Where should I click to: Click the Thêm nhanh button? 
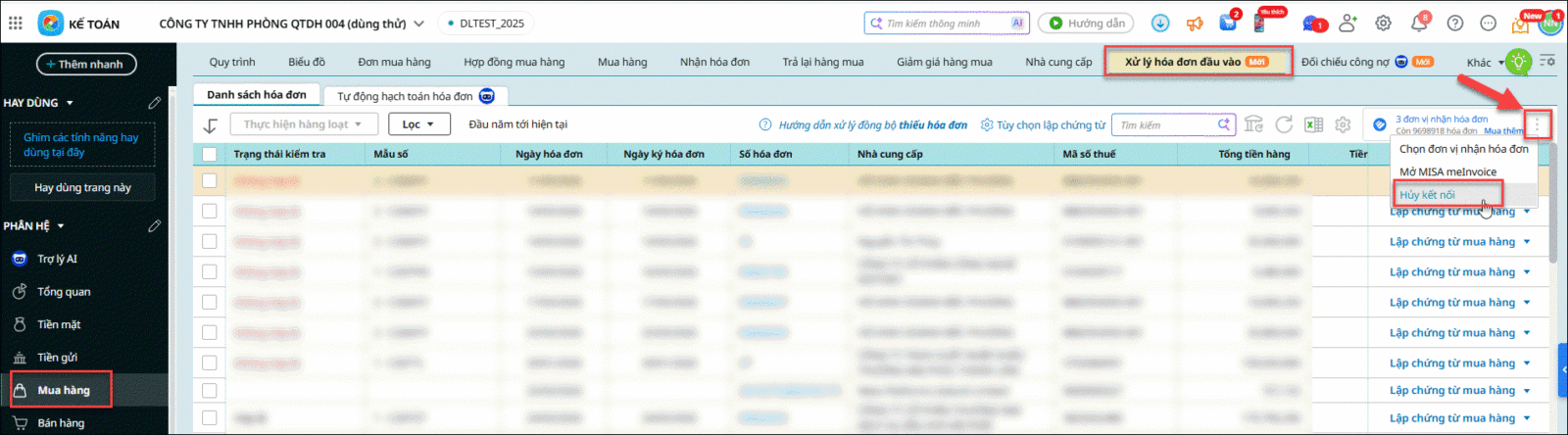tap(86, 65)
